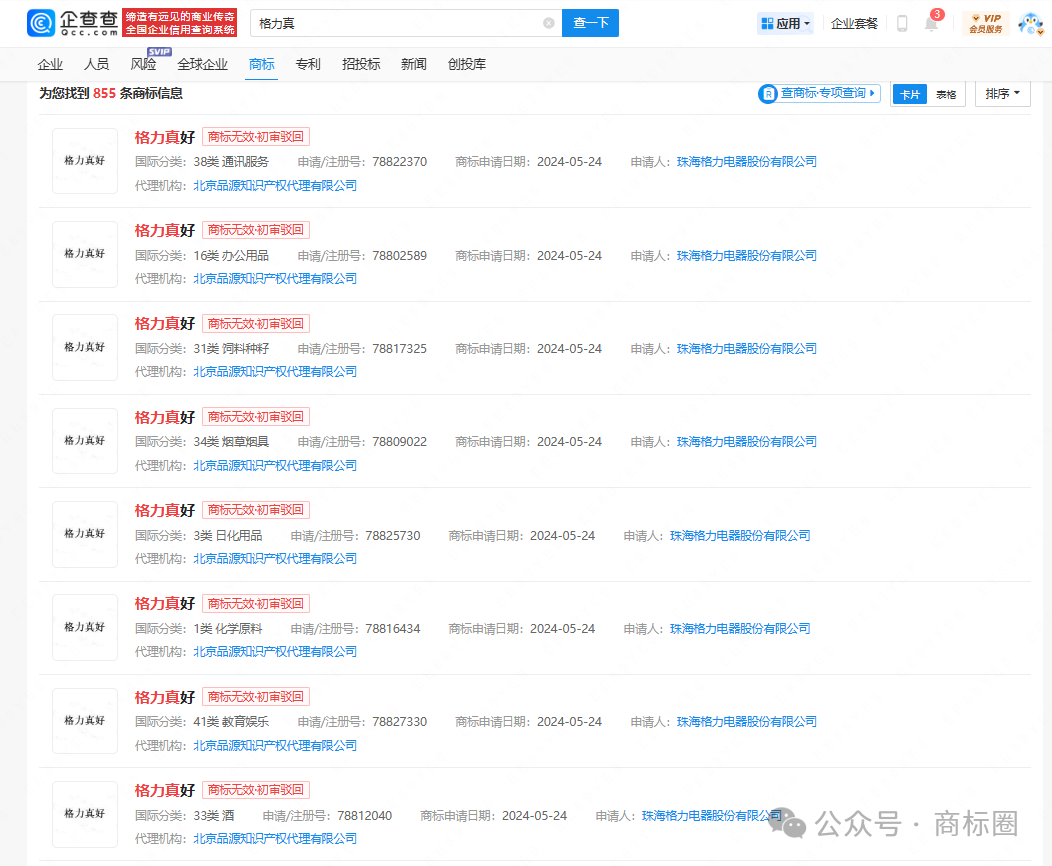Select the 人员 tab
1052x866 pixels.
[x=97, y=64]
